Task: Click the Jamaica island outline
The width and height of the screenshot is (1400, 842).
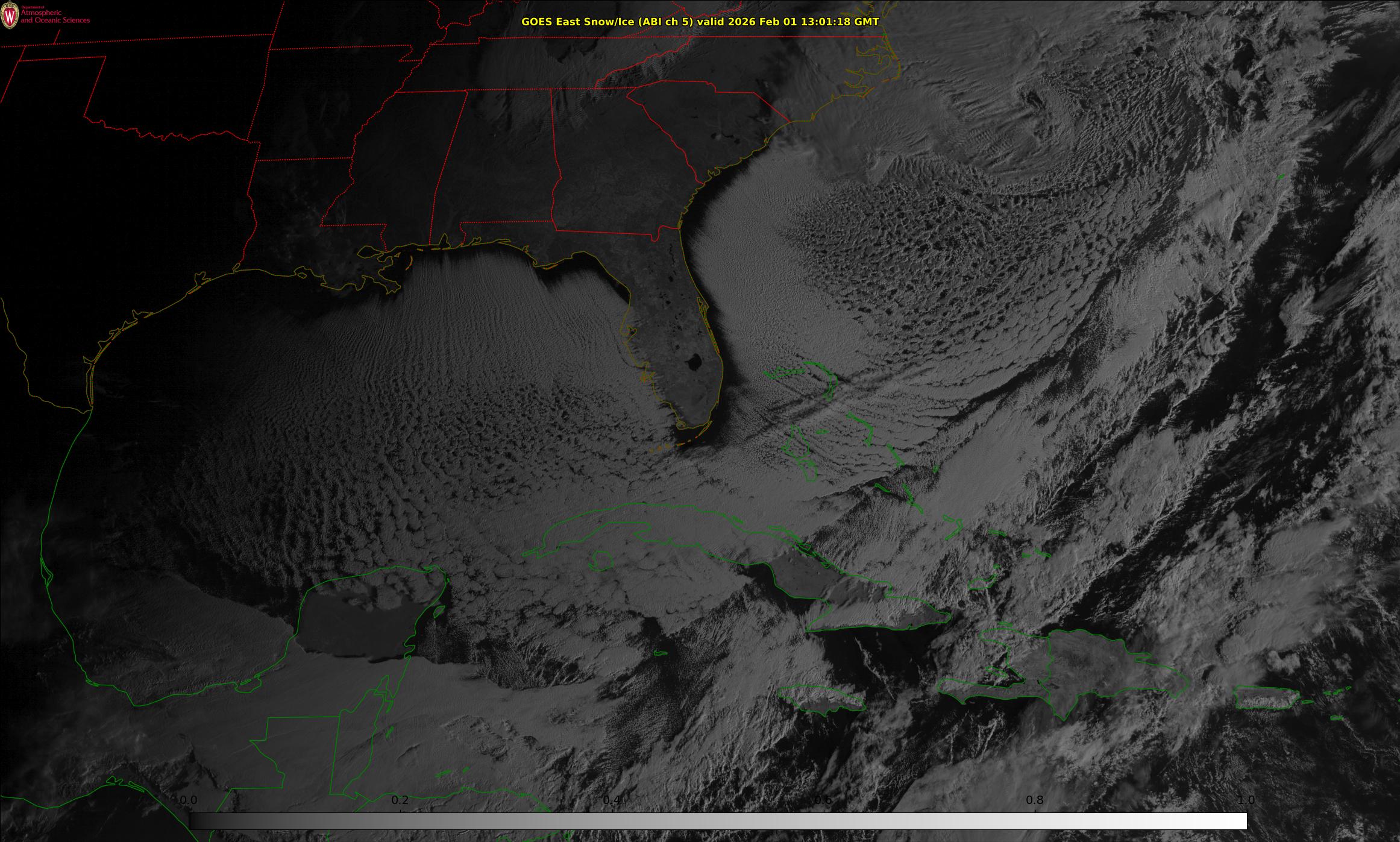Action: point(821,698)
